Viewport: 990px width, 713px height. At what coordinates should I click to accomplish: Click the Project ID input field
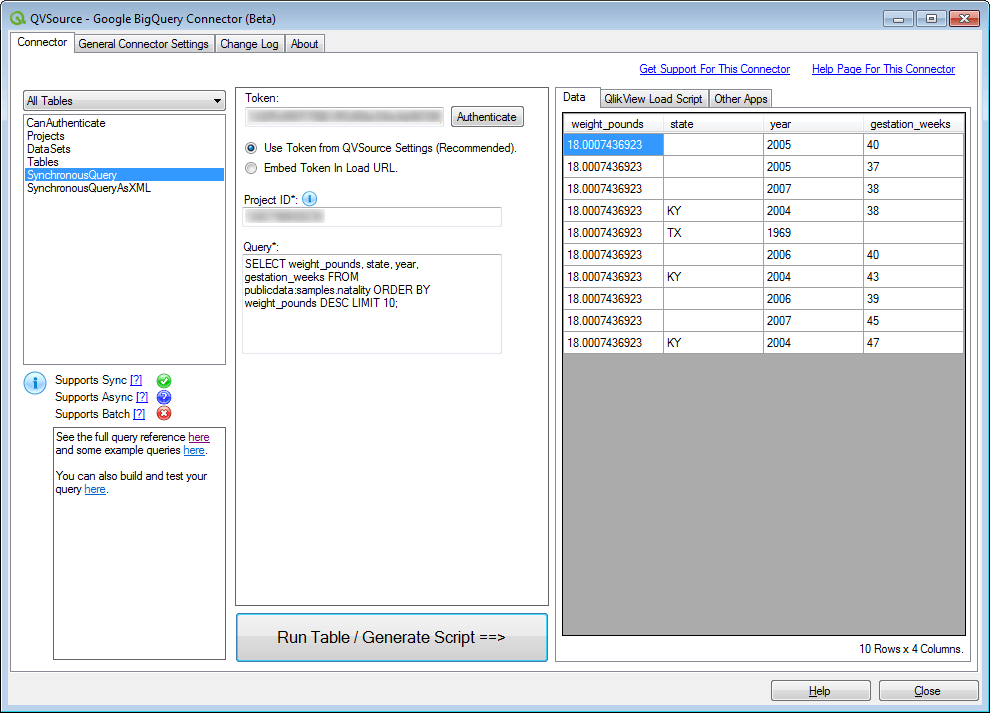(373, 217)
